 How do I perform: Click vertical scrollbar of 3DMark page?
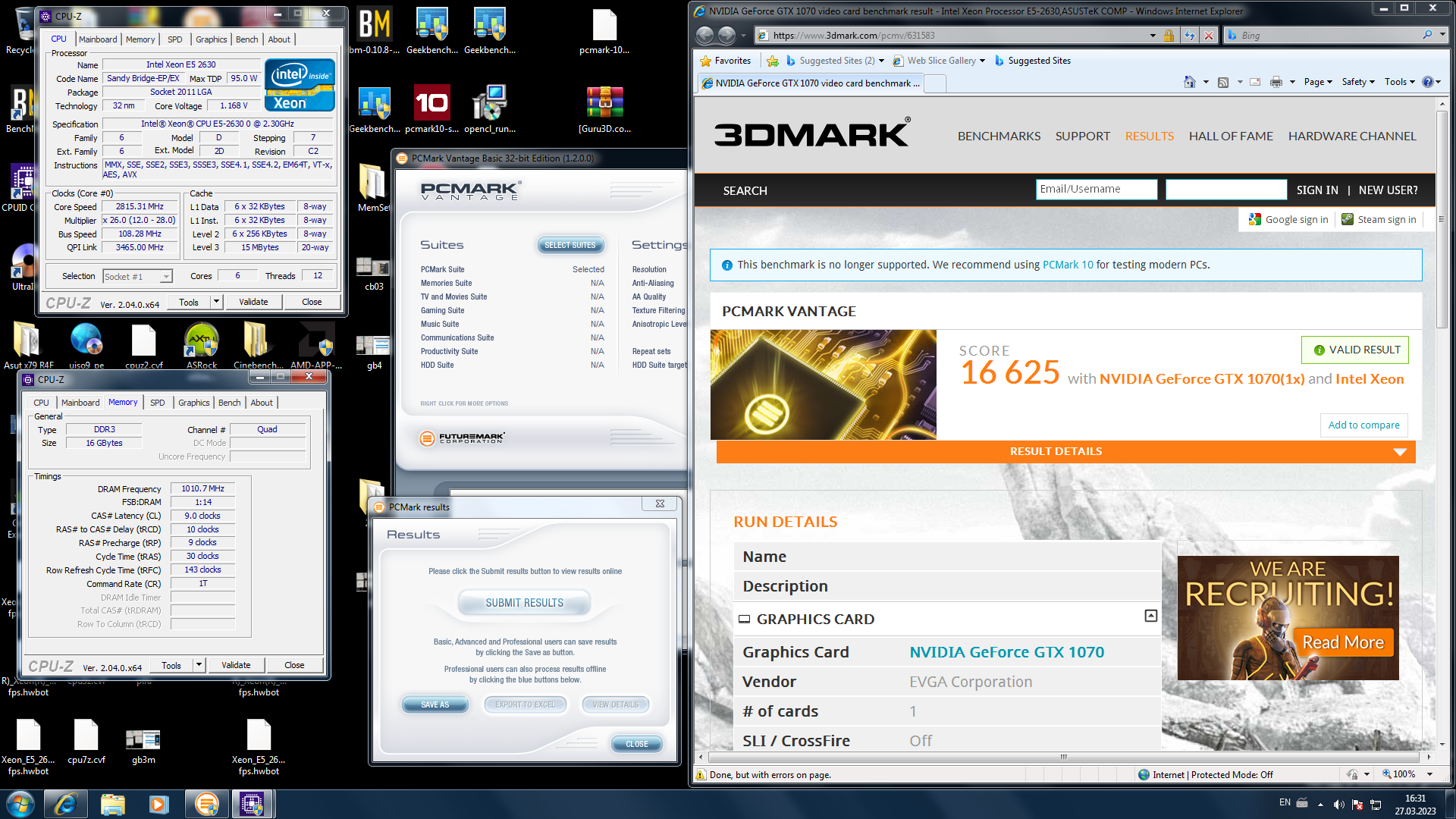(1442, 220)
